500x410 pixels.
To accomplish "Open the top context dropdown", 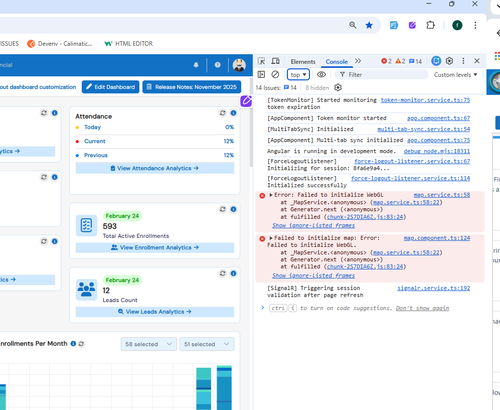I will click(x=298, y=75).
